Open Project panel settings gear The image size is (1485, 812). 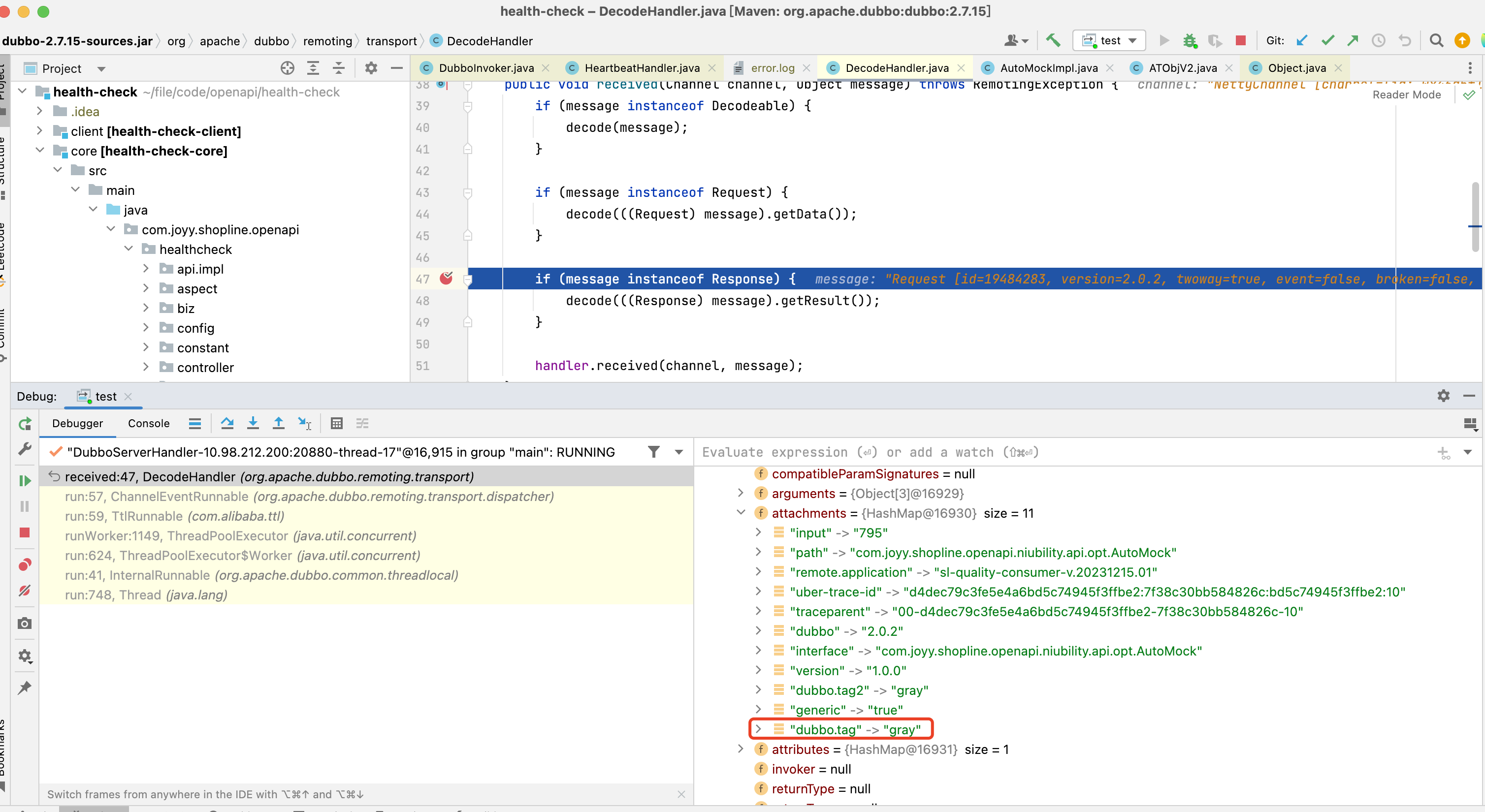[x=371, y=68]
